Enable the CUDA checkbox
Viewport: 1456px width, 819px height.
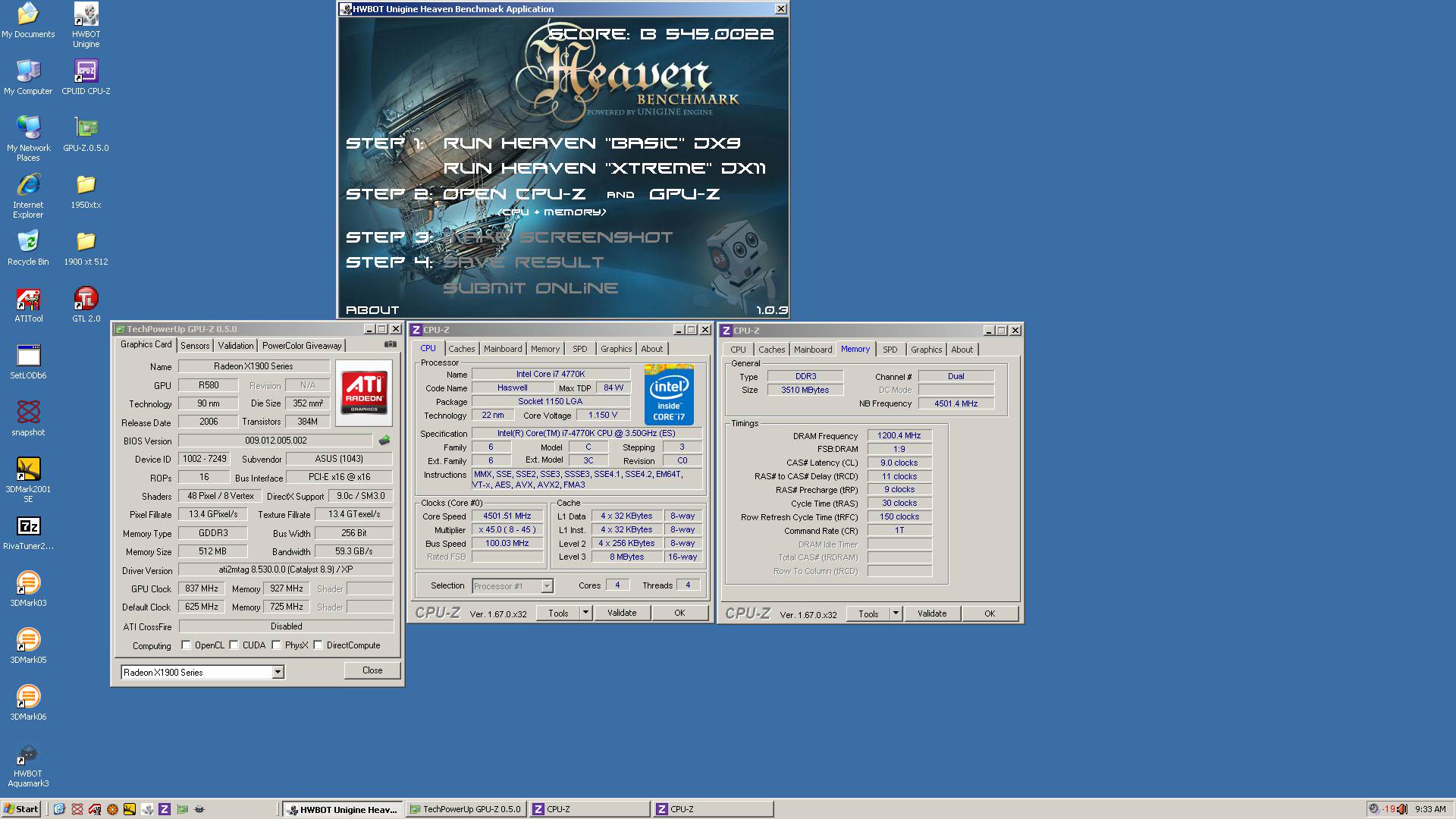pyautogui.click(x=234, y=645)
